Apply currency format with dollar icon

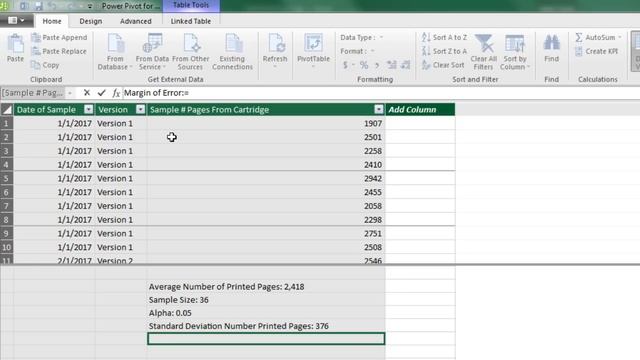click(x=346, y=65)
